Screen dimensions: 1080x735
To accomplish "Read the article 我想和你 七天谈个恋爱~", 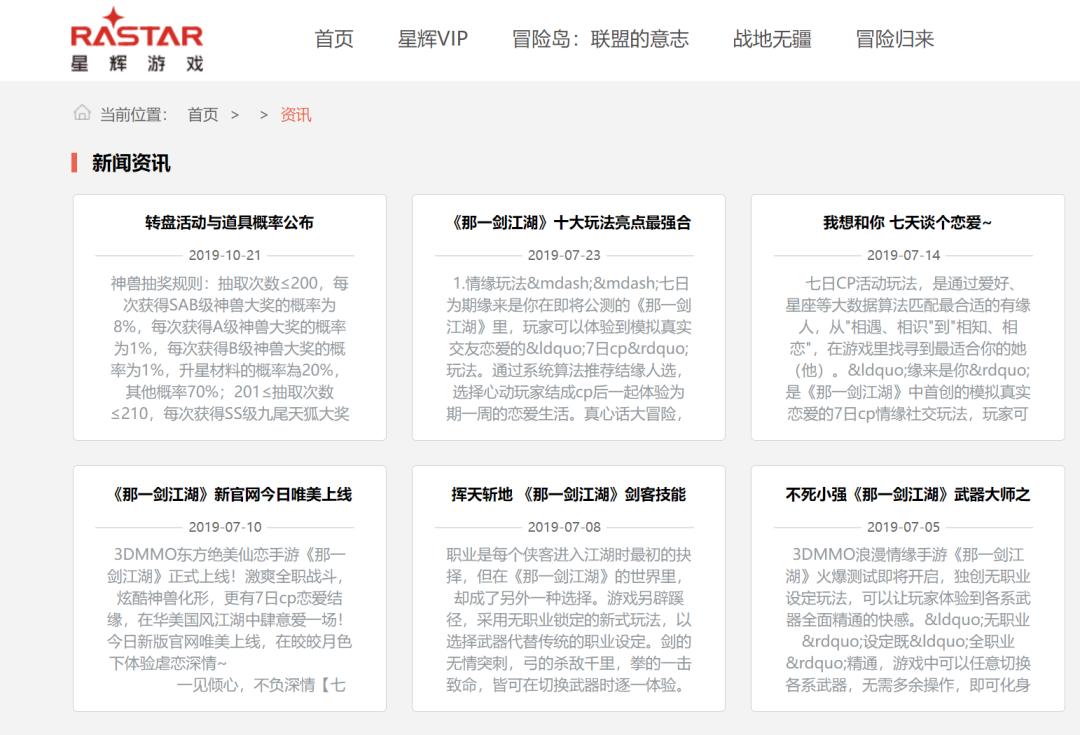I will click(907, 222).
